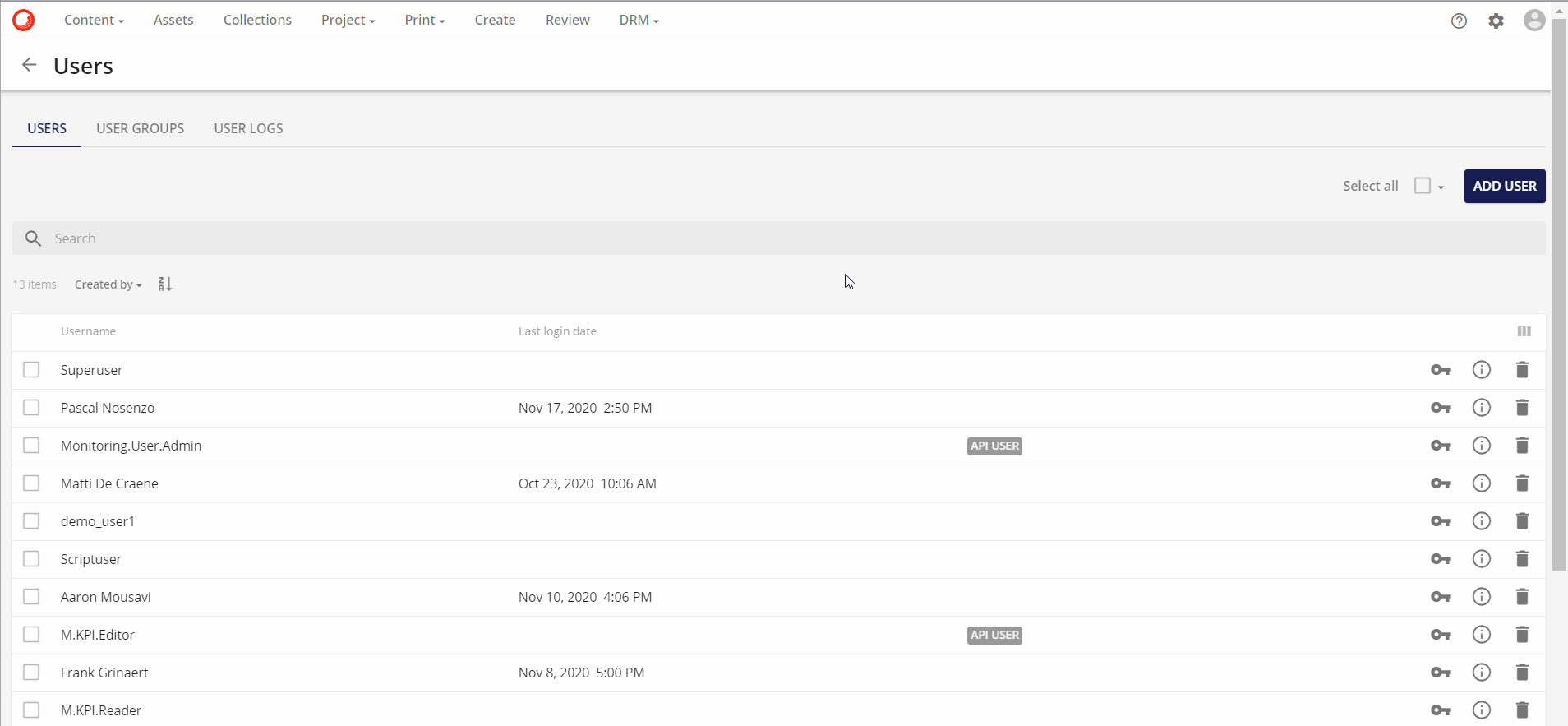Show info for demo_user1
1568x726 pixels.
pos(1482,521)
